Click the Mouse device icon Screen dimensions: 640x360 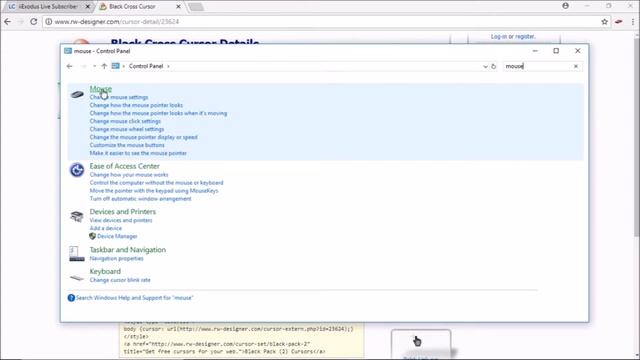(x=77, y=94)
